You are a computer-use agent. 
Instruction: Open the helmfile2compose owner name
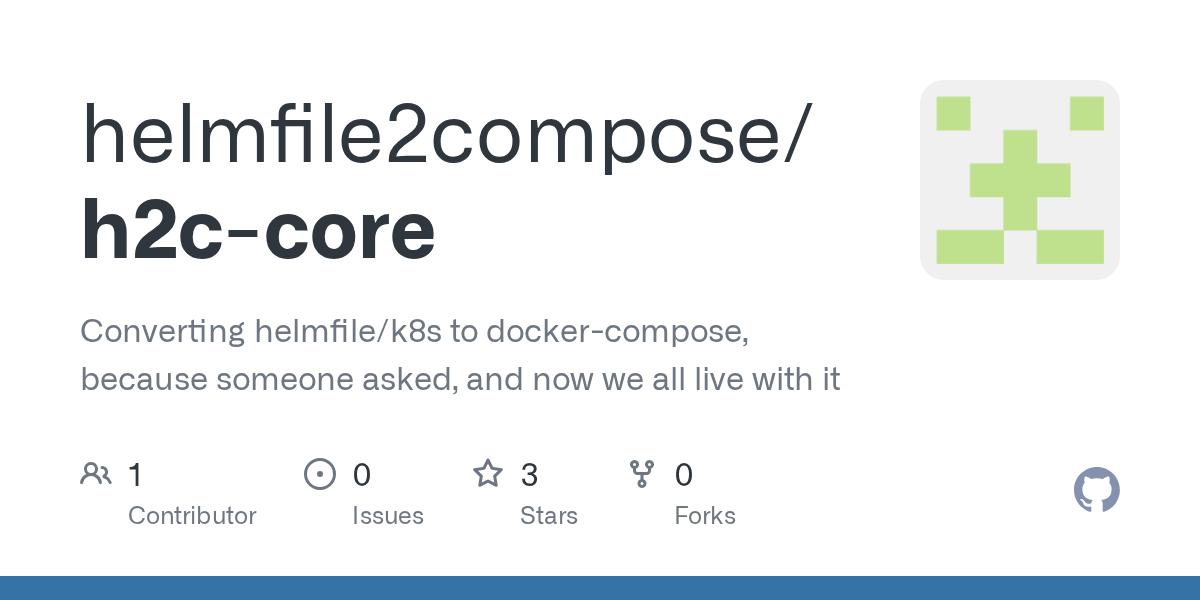[430, 136]
